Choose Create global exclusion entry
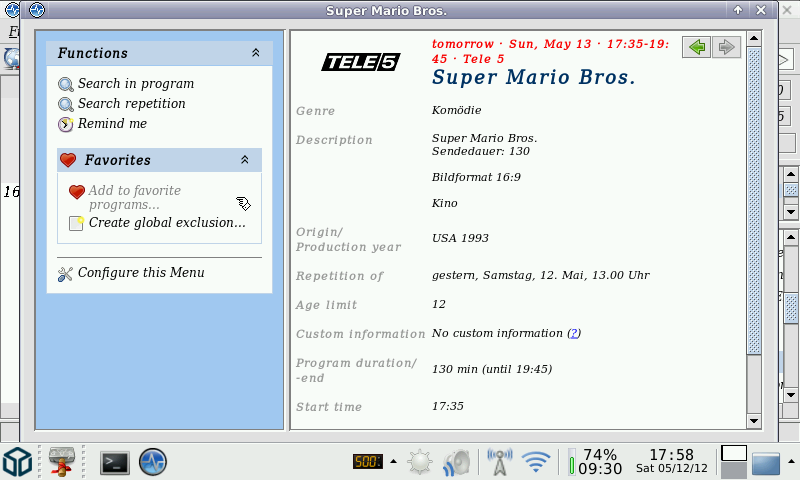The image size is (800, 480). (x=167, y=223)
